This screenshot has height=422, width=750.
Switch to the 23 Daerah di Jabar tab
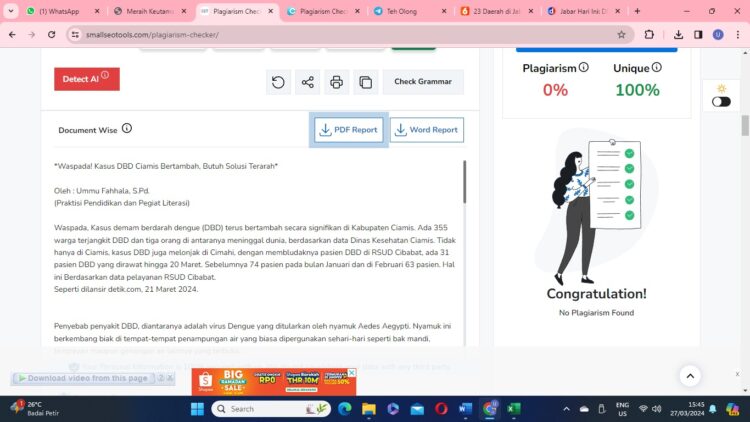pos(496,11)
